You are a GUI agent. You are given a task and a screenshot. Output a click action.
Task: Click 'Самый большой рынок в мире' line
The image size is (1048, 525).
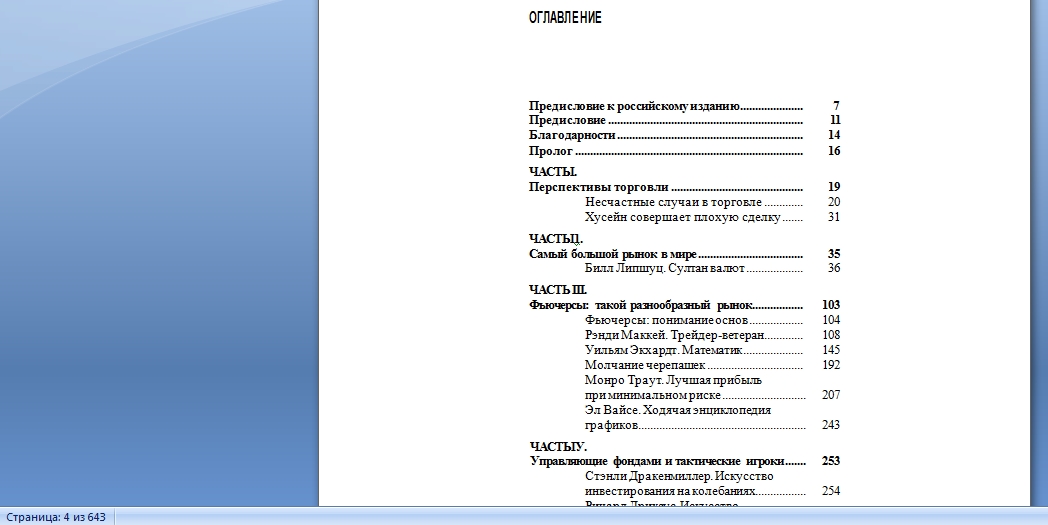coord(612,254)
